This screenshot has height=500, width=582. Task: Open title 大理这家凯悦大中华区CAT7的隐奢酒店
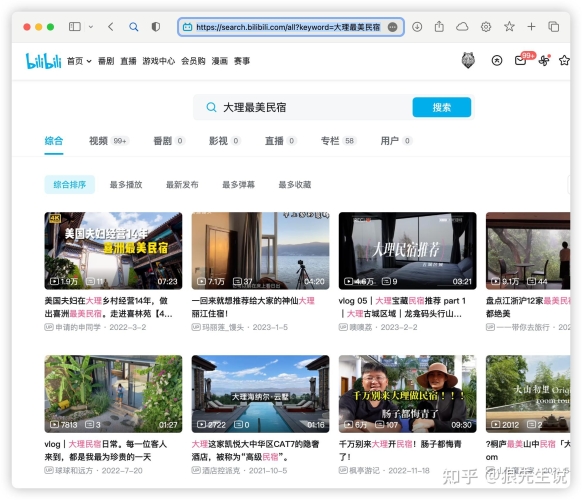click(x=255, y=451)
